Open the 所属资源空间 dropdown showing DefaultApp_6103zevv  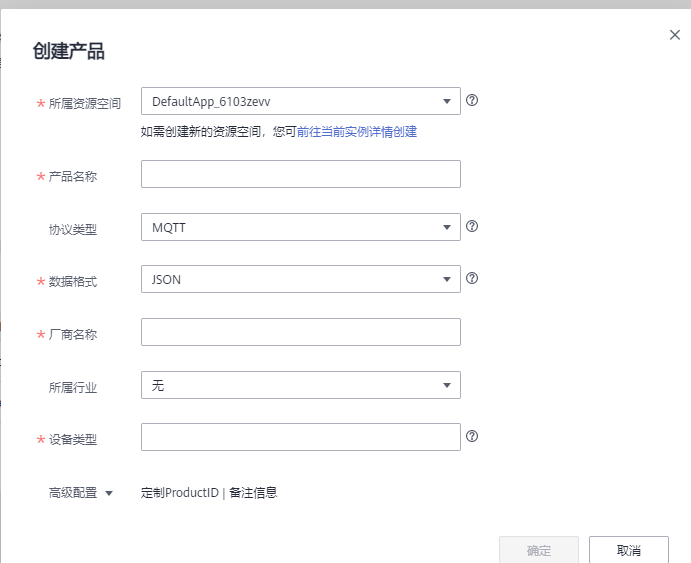point(300,101)
